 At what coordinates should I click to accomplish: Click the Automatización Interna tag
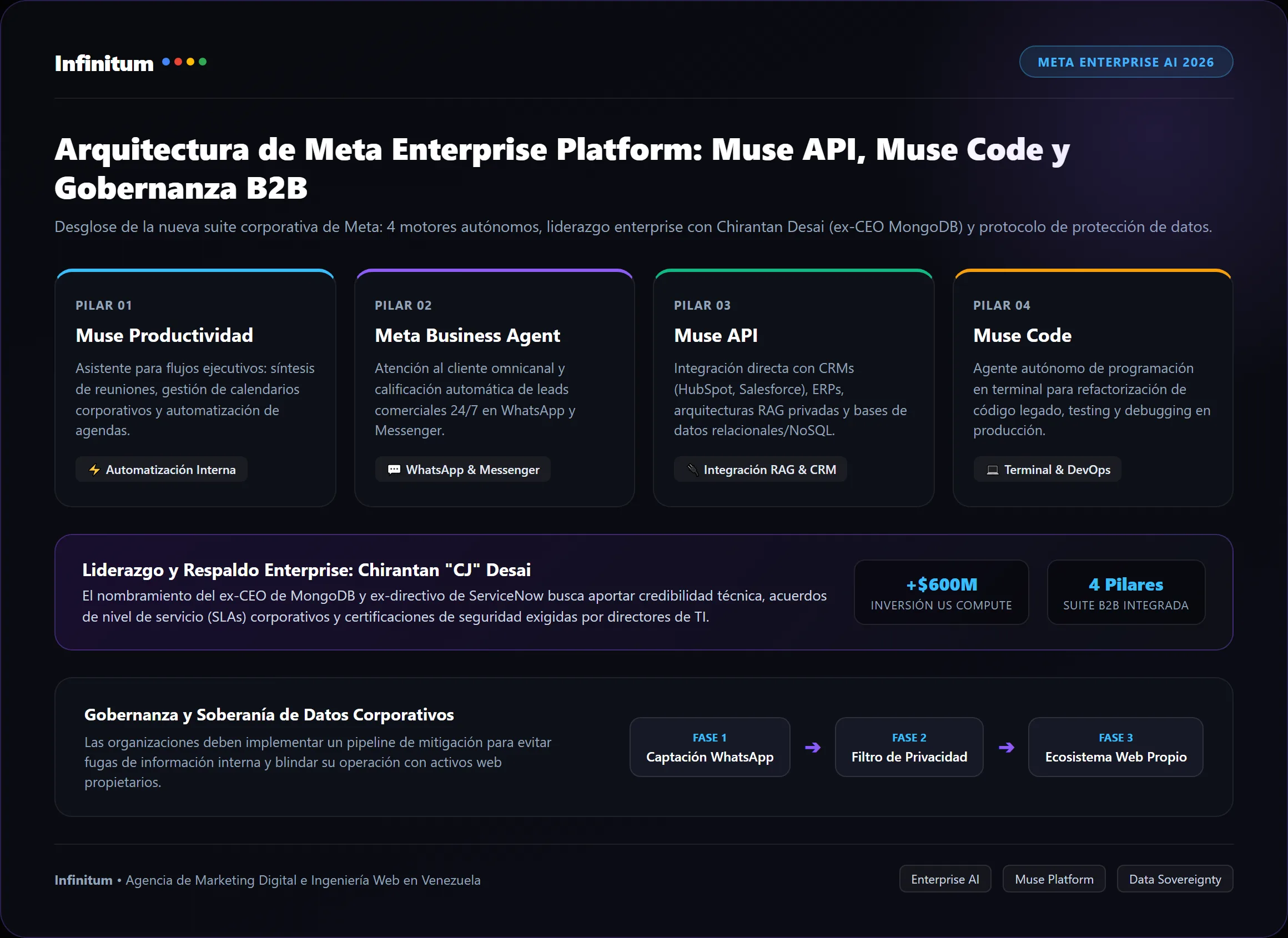coord(162,470)
